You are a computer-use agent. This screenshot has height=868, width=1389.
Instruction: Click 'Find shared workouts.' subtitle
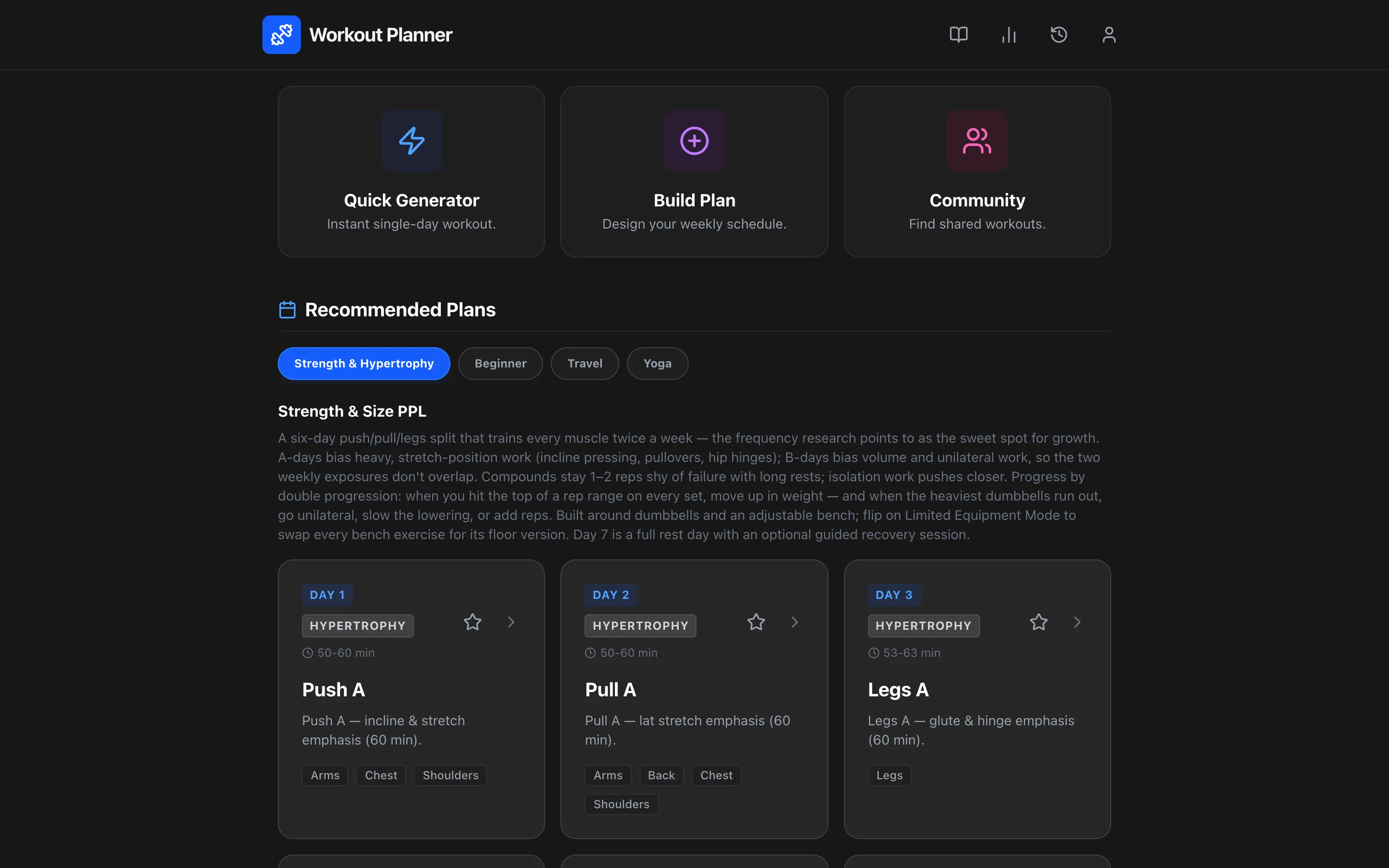(x=977, y=224)
